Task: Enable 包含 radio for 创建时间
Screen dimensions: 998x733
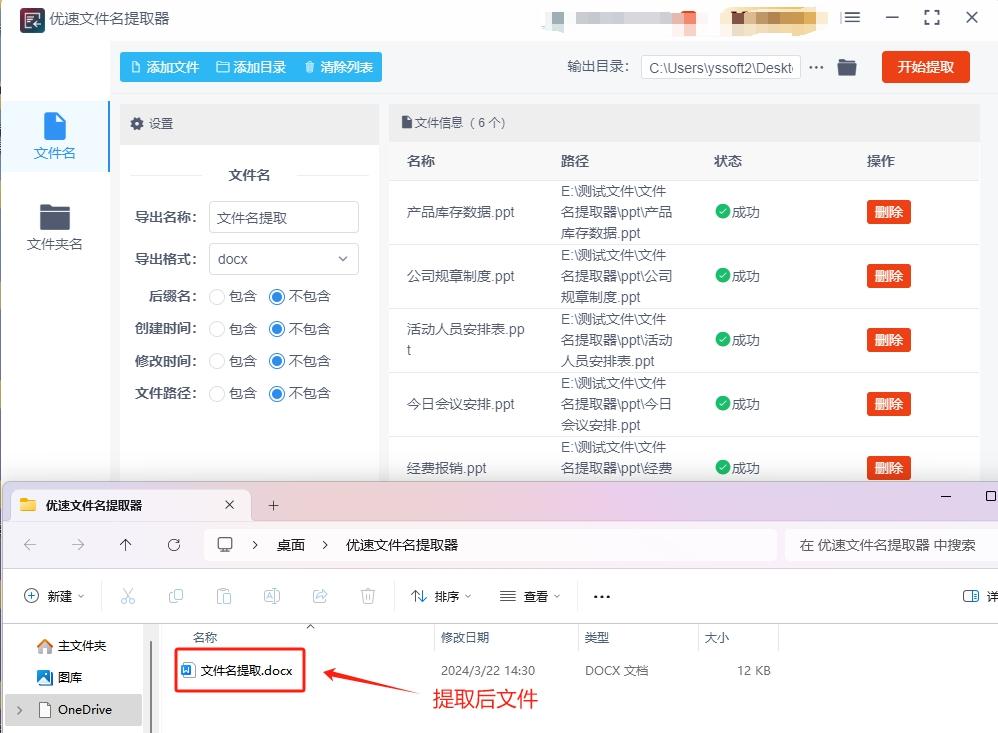Action: (217, 329)
